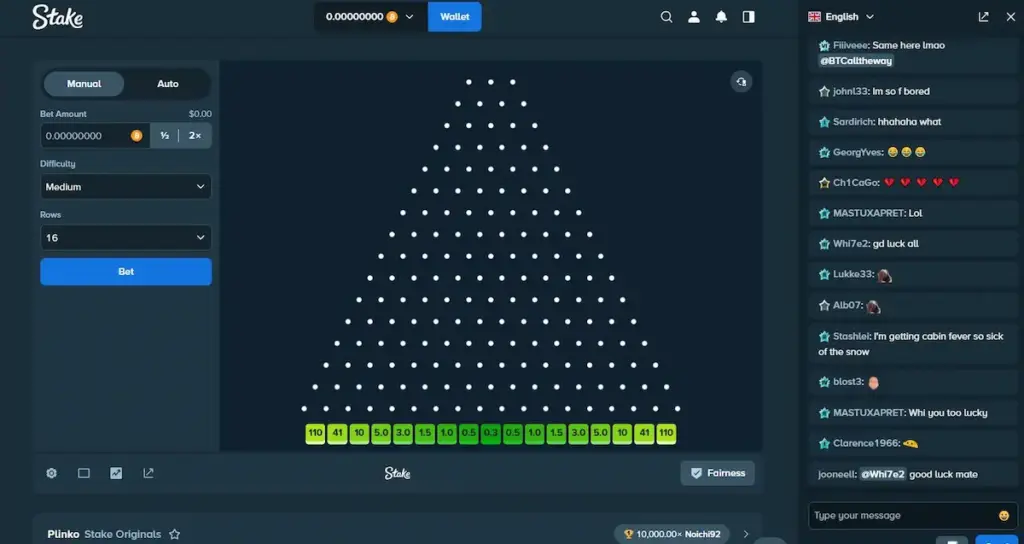
Task: Open the Stake logo home link
Action: coord(57,17)
